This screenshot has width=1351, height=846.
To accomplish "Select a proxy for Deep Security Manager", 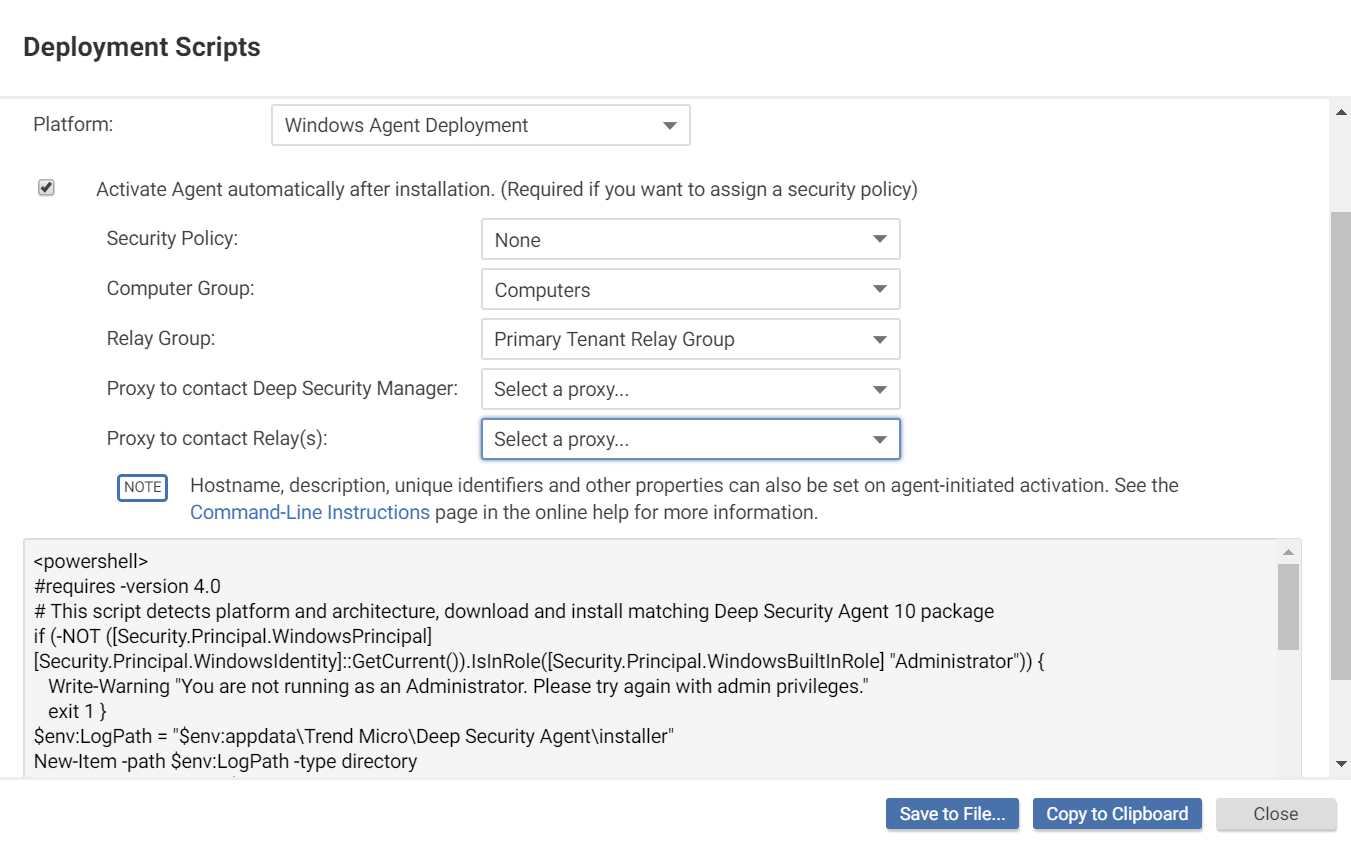I will pyautogui.click(x=690, y=389).
